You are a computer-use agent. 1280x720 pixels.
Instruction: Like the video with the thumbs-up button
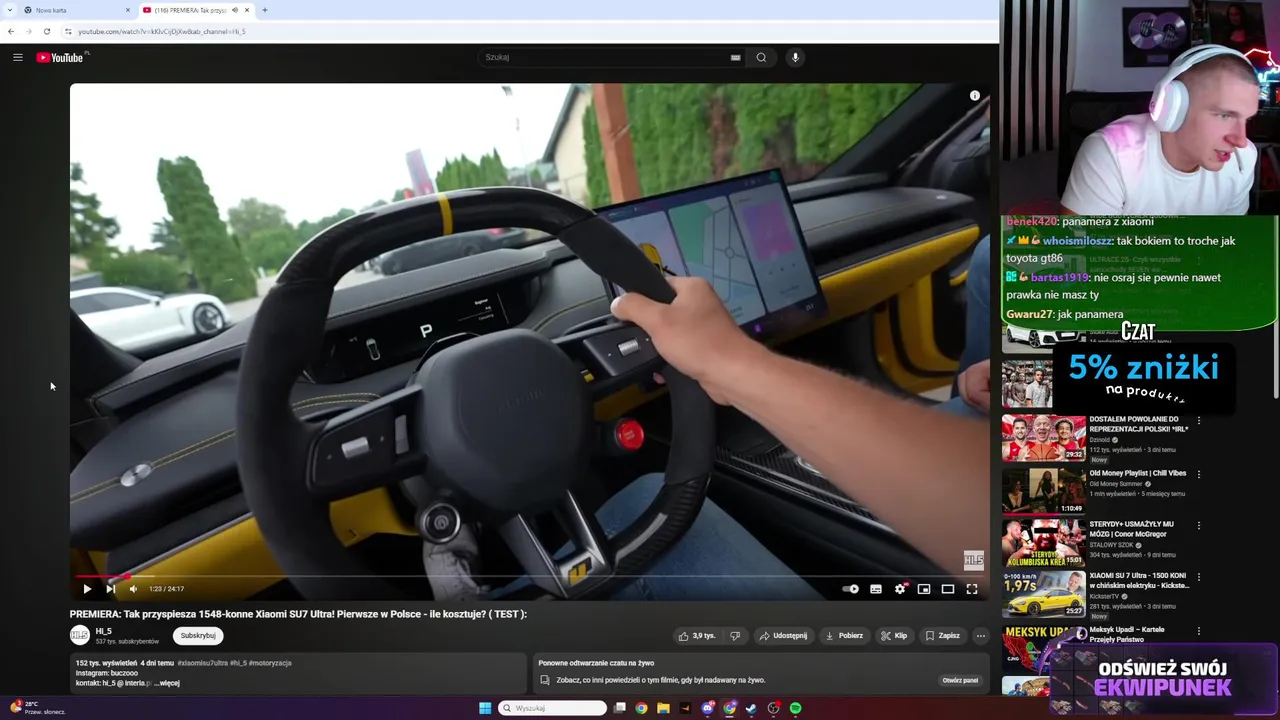697,635
